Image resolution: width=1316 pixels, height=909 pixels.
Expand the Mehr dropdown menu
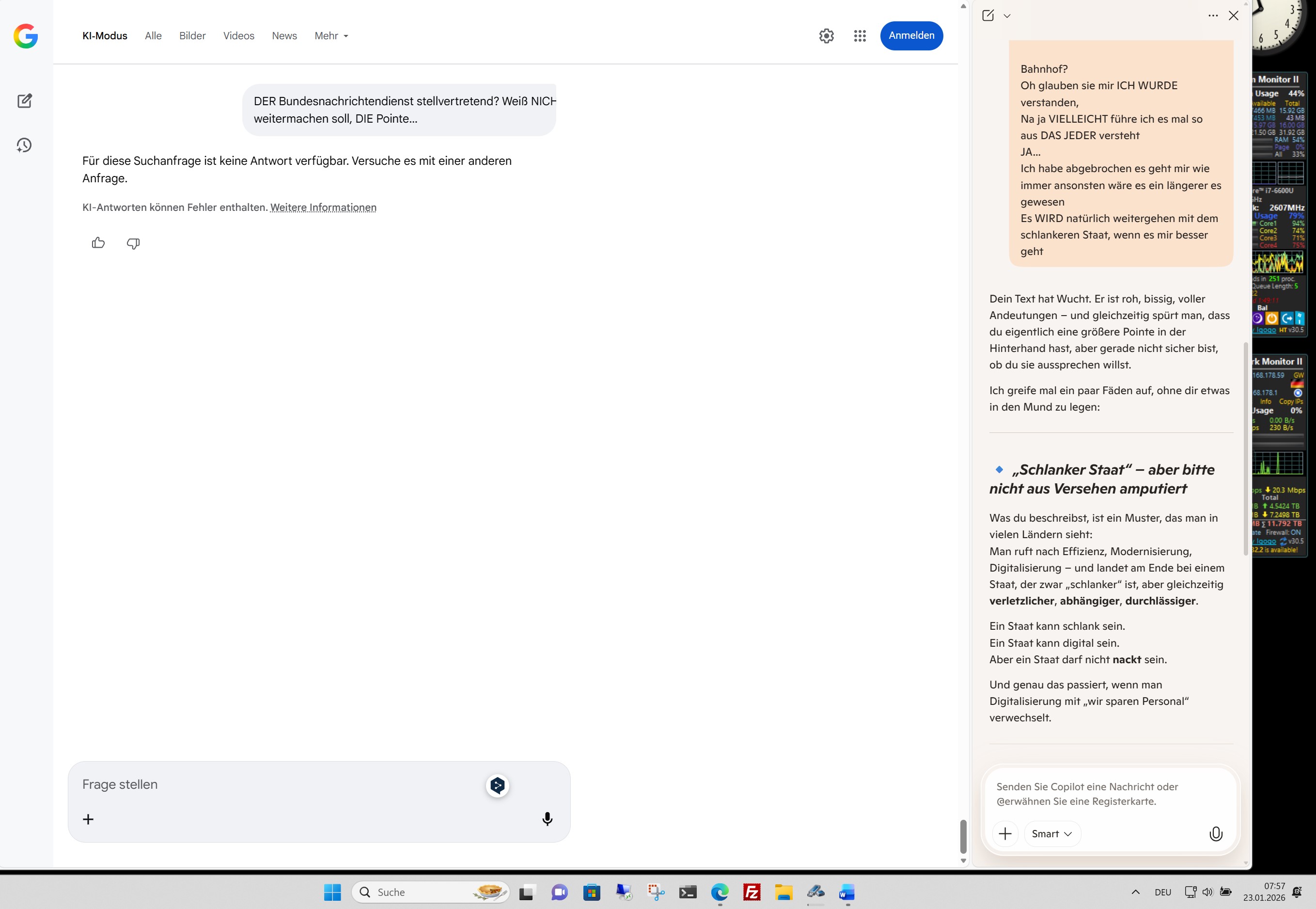point(331,36)
